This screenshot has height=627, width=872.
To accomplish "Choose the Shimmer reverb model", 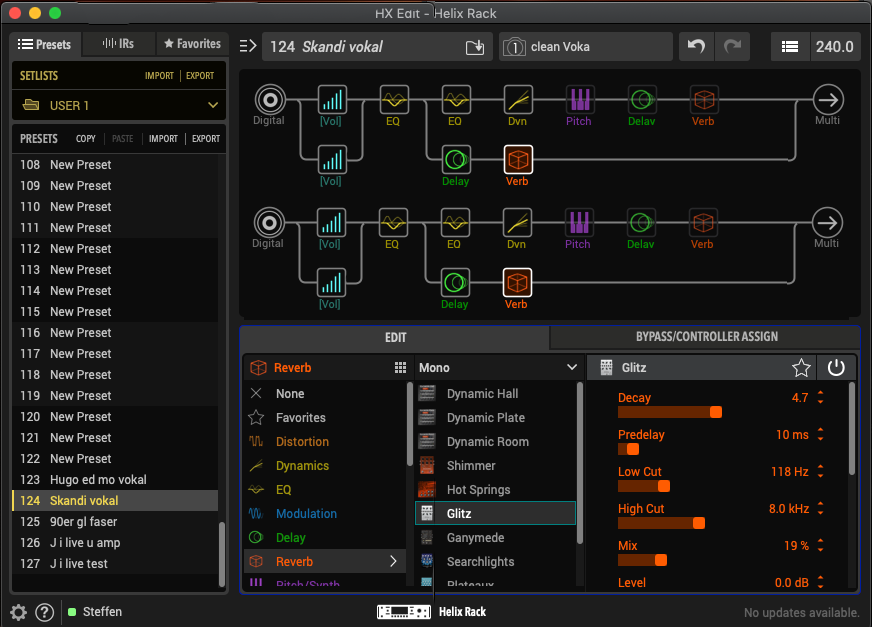I will click(495, 466).
